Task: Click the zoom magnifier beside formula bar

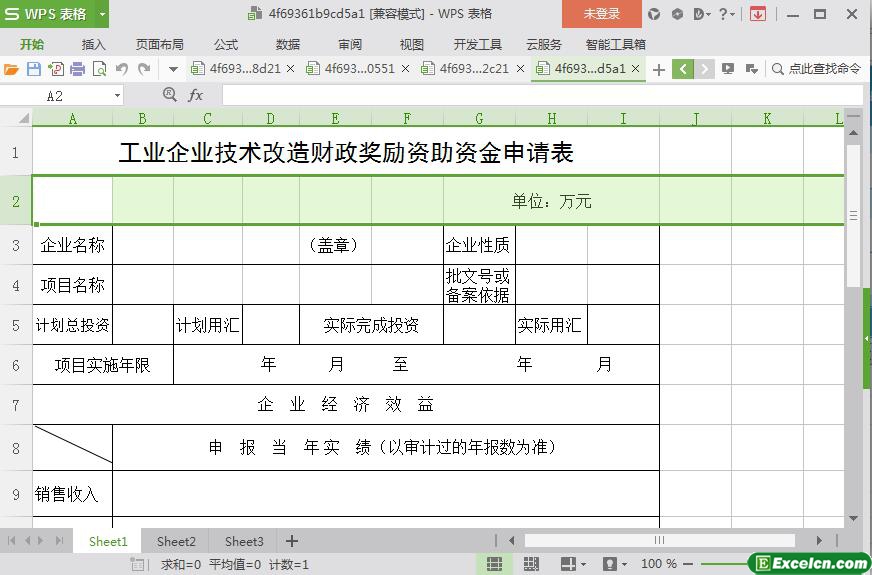Action: click(x=169, y=95)
